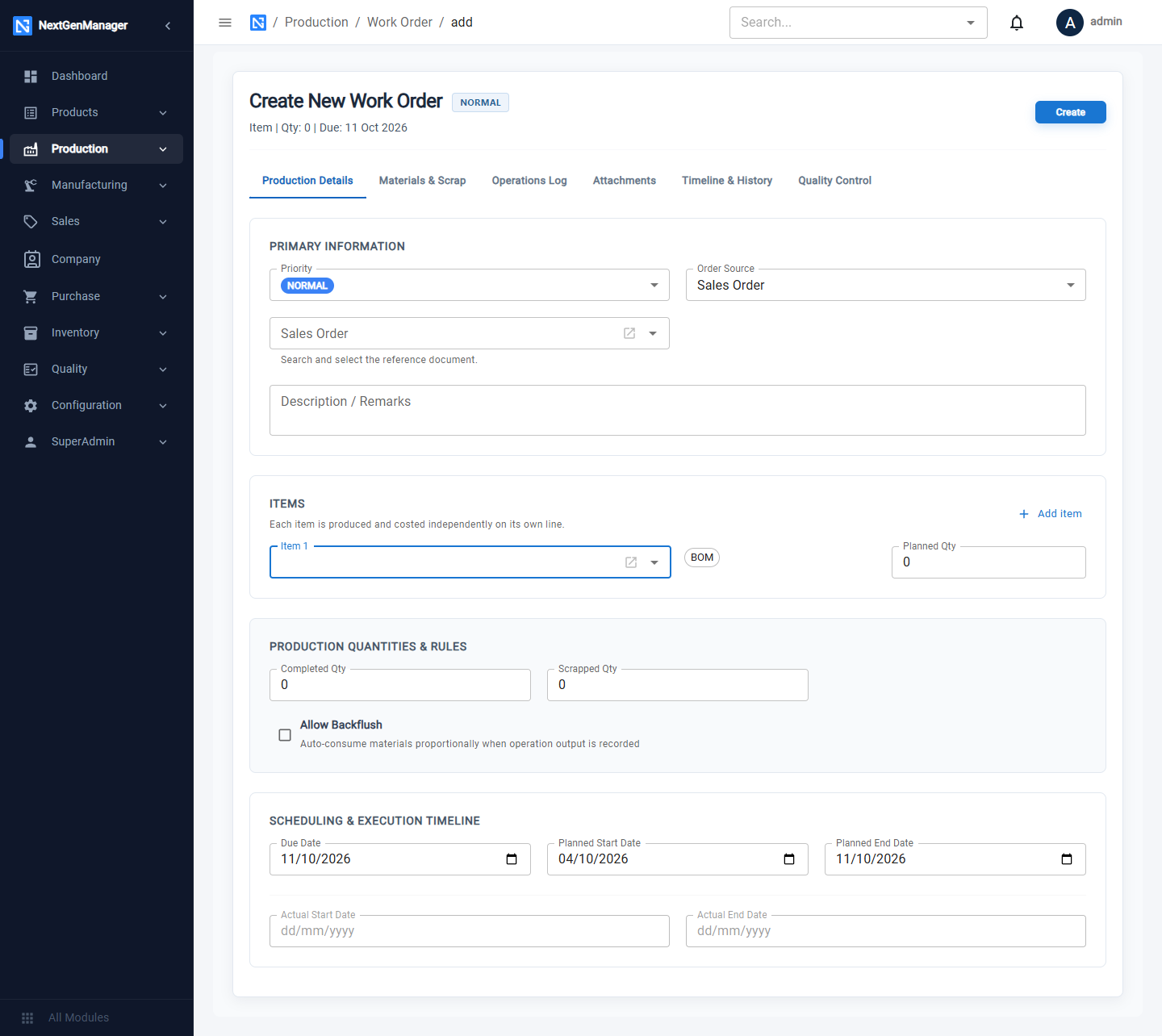Expand the Item 1 dropdown arrow

point(654,562)
